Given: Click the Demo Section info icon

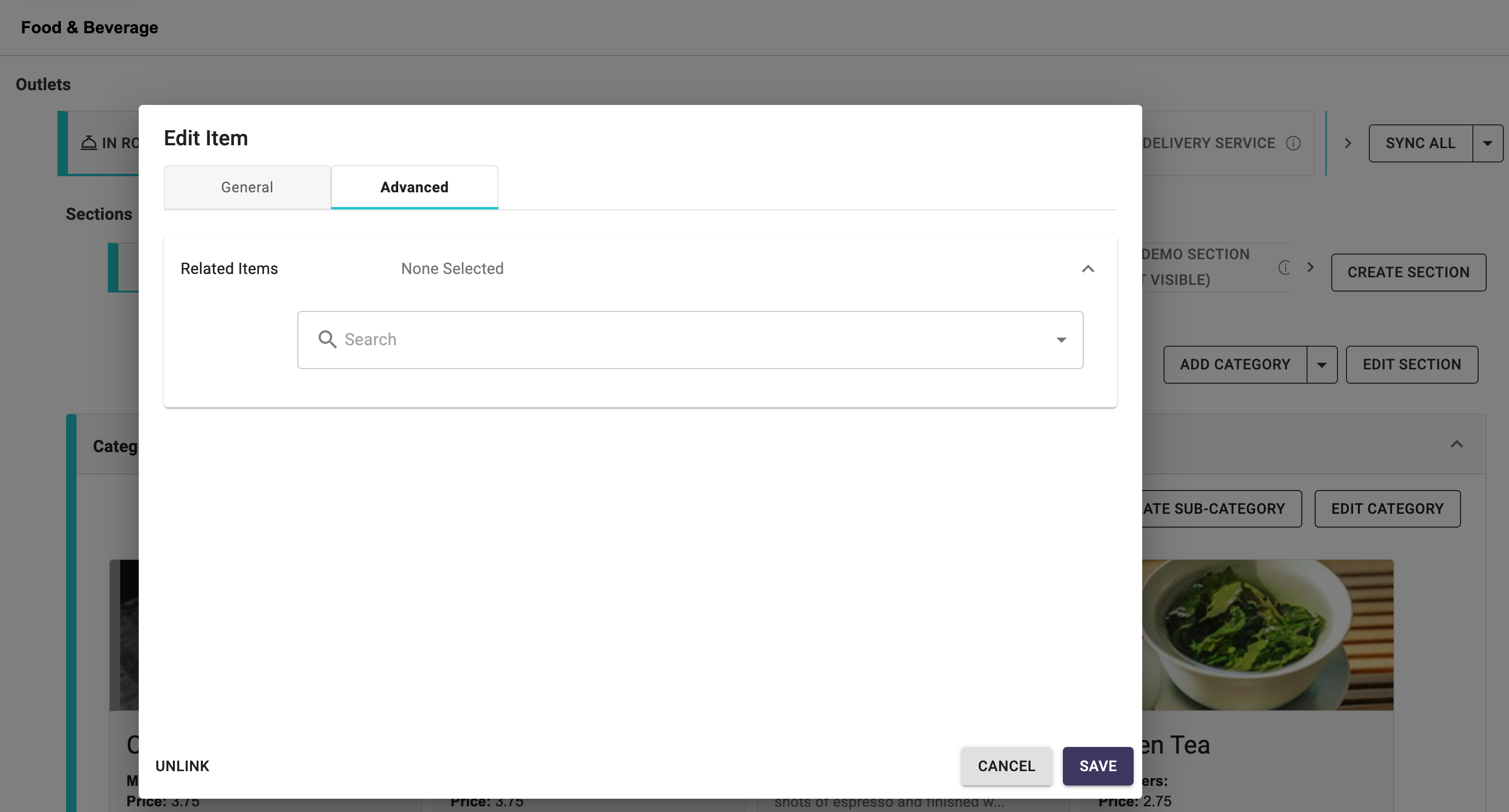Looking at the screenshot, I should [x=1284, y=267].
